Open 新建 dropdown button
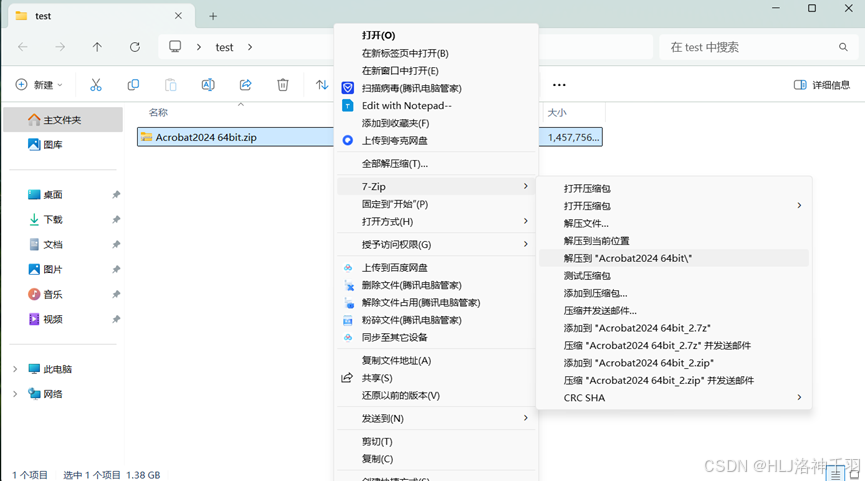 click(39, 84)
